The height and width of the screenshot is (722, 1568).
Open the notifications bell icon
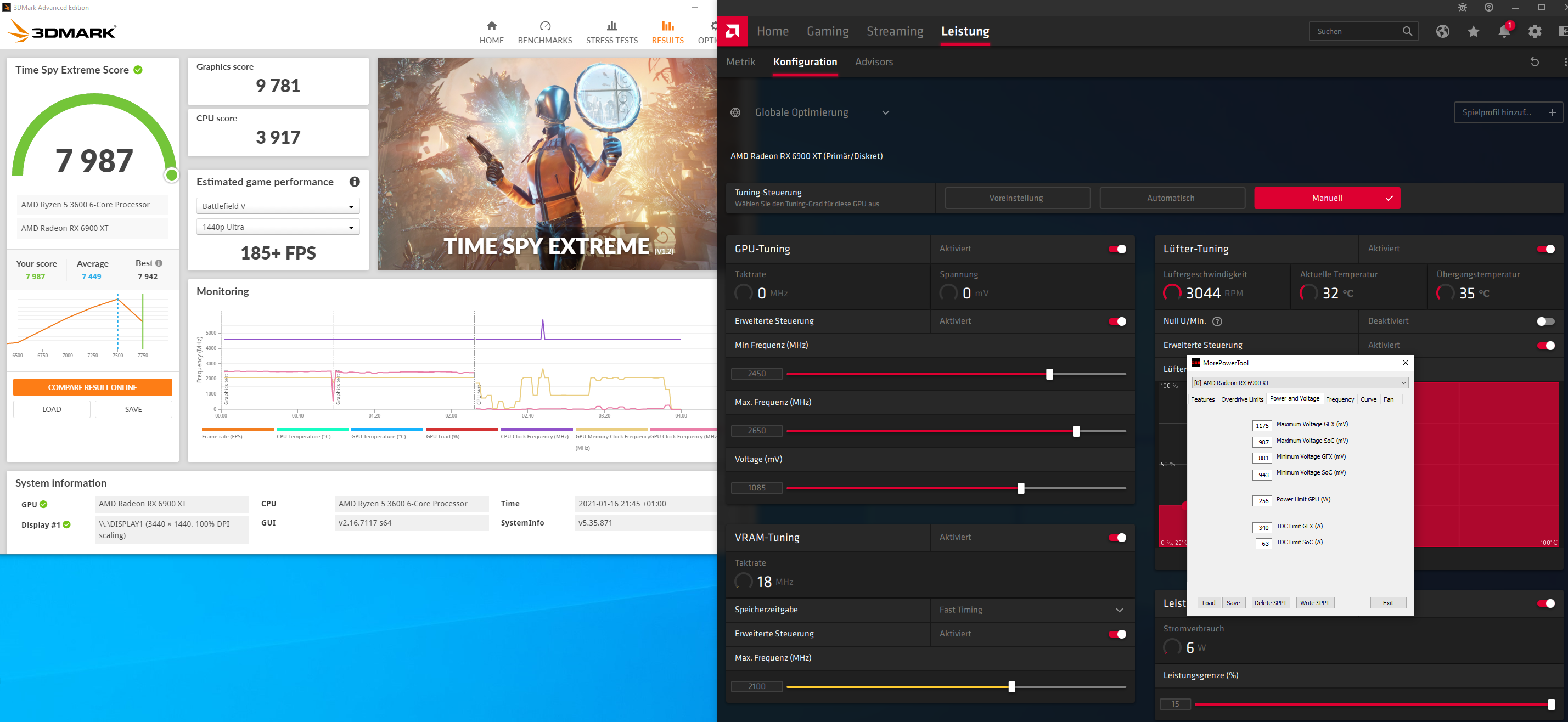click(1503, 32)
